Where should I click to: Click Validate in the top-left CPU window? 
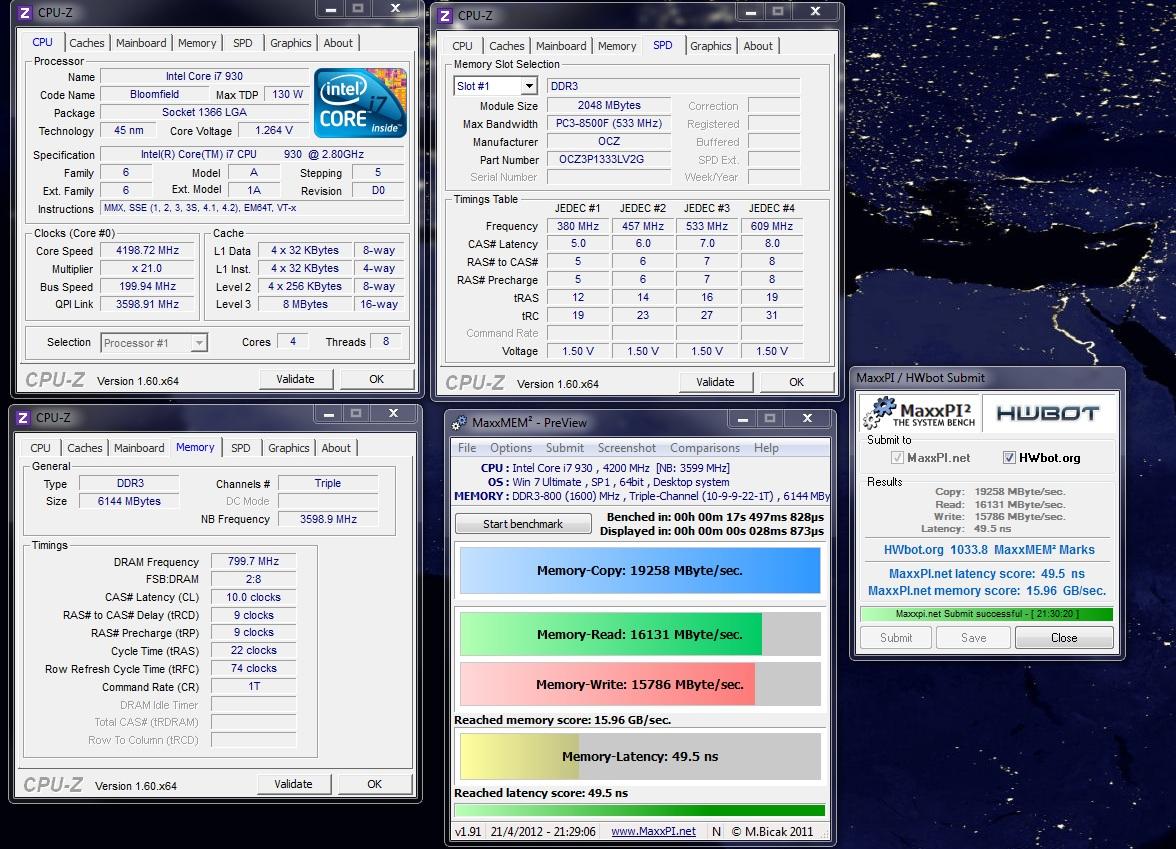tap(296, 380)
